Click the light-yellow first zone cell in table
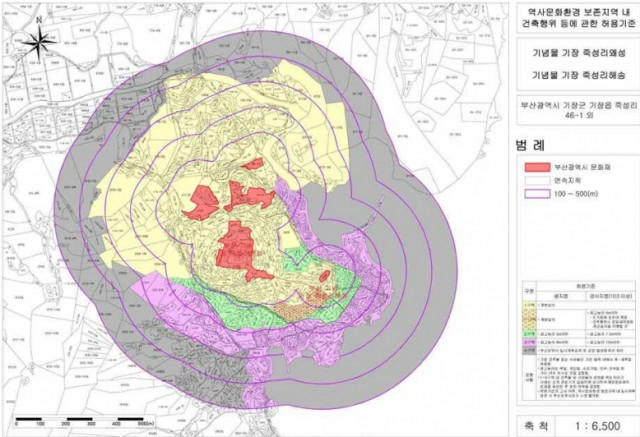The width and height of the screenshot is (640, 437). [529, 305]
